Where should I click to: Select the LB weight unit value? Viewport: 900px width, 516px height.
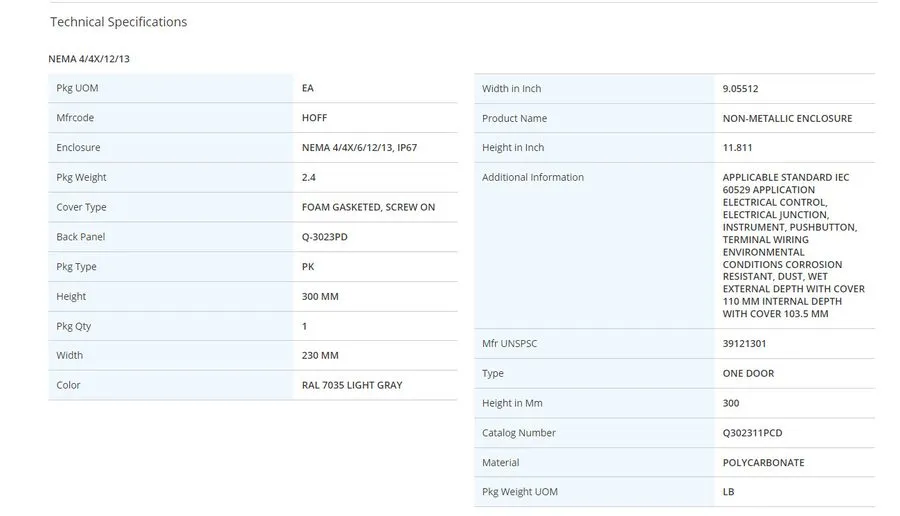(728, 491)
